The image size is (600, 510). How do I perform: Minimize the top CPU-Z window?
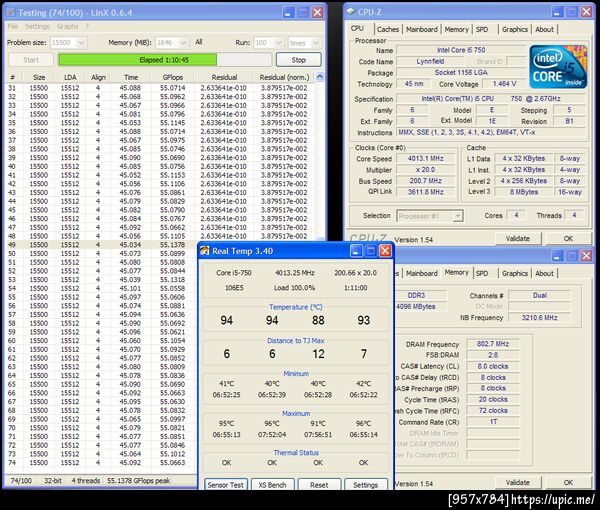[x=557, y=12]
